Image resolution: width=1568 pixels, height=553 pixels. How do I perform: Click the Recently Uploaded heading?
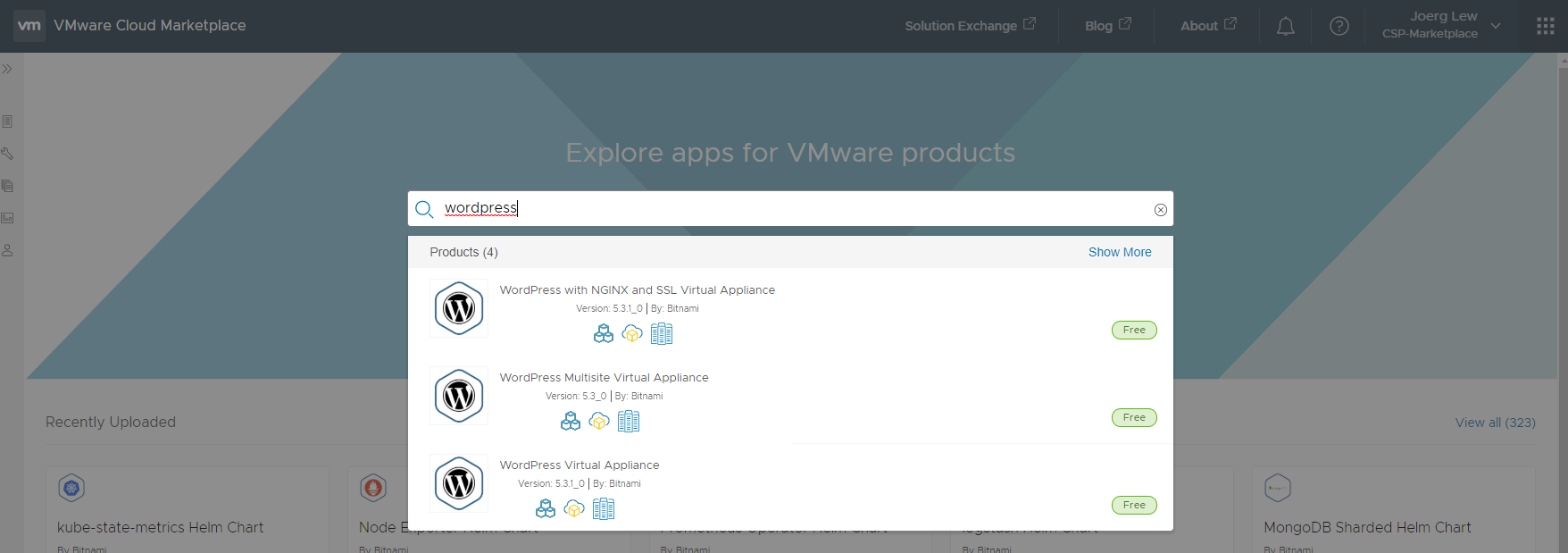pyautogui.click(x=111, y=423)
